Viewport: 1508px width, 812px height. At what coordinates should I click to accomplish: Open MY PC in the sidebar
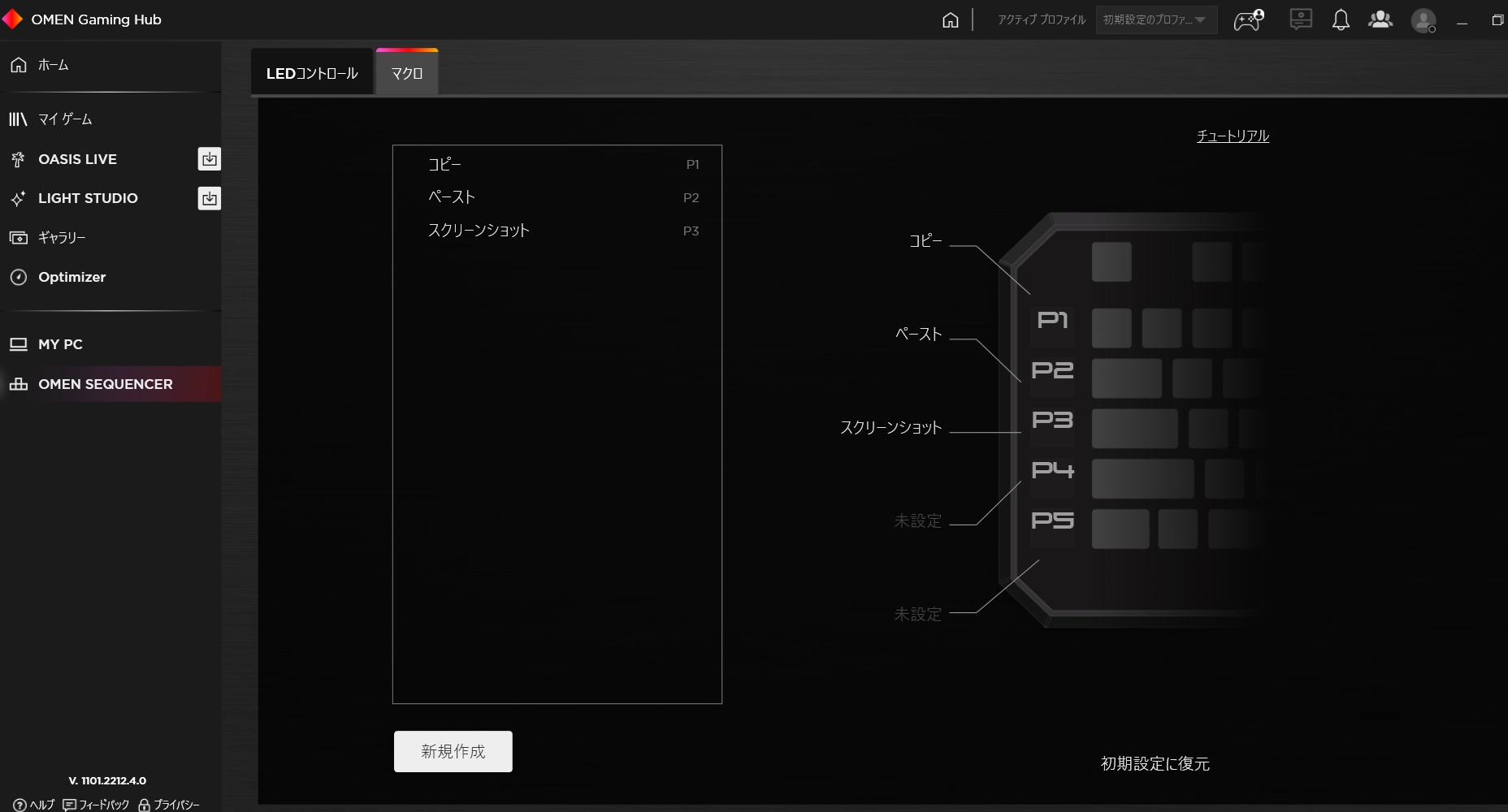110,344
